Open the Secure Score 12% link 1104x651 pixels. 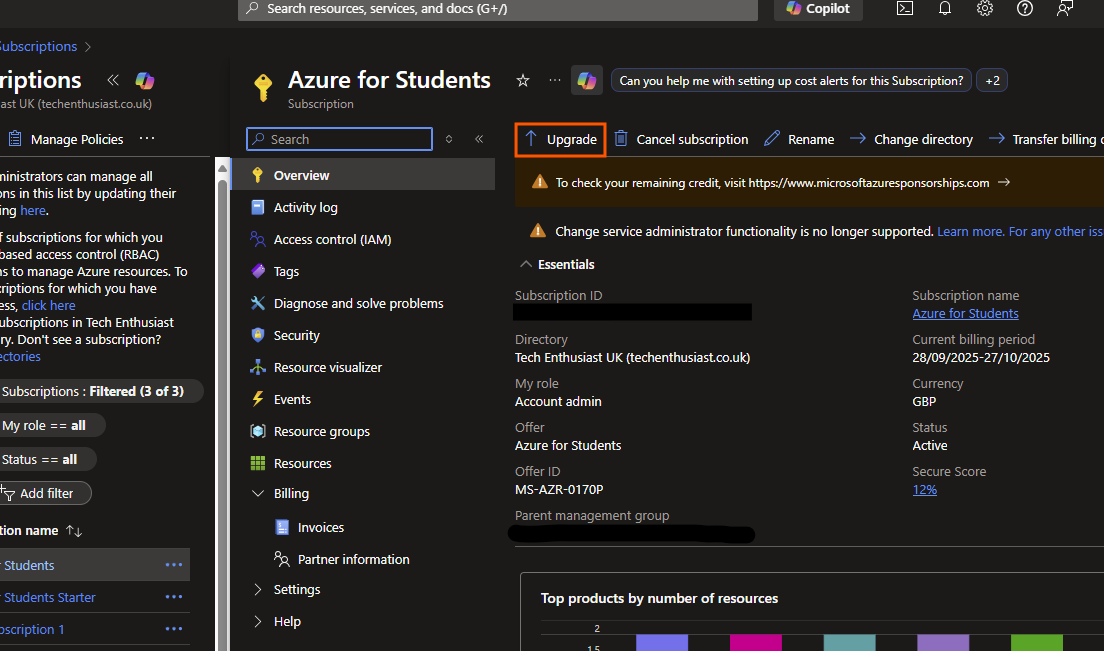[924, 489]
